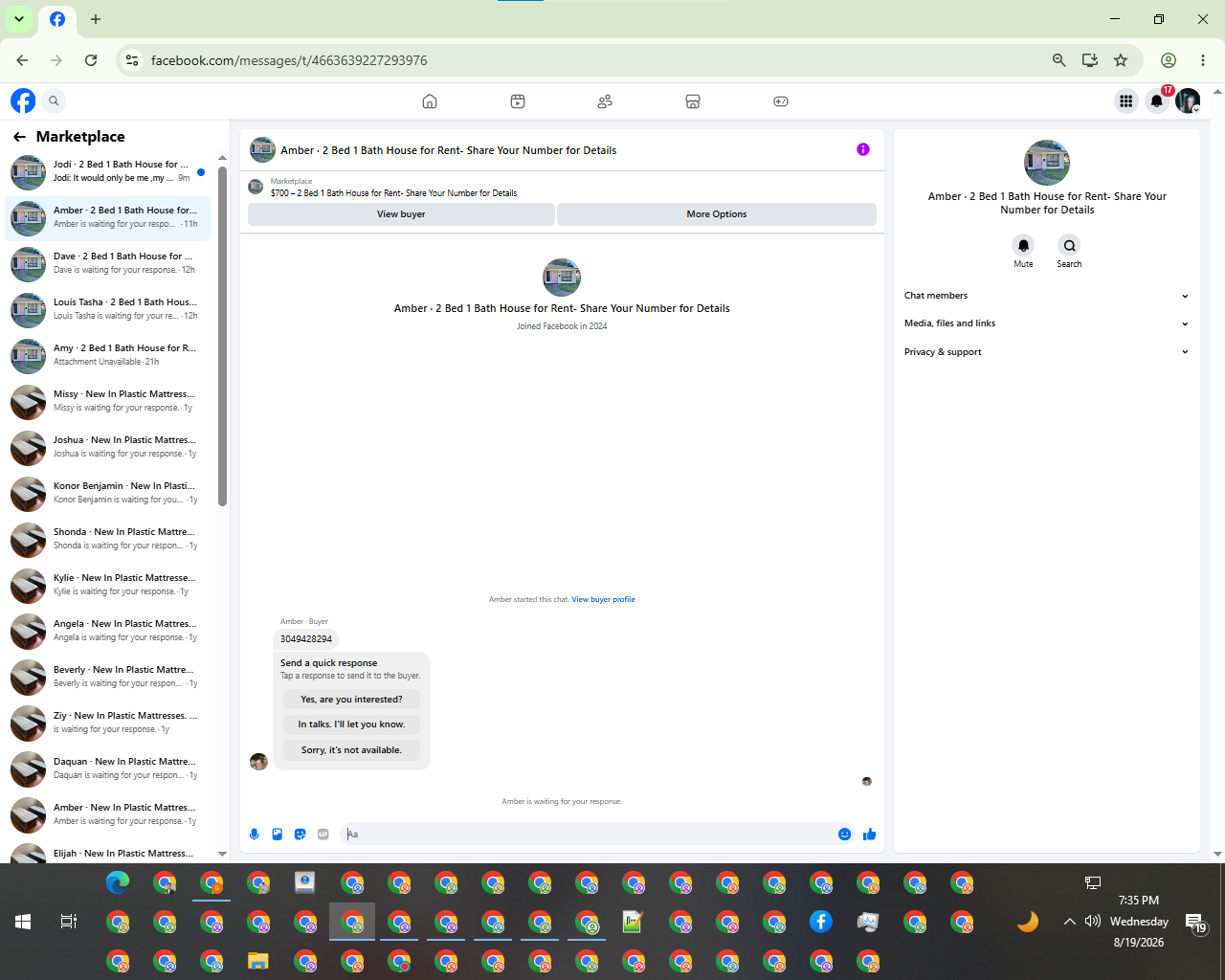
Task: Click View buyer button
Action: [401, 214]
